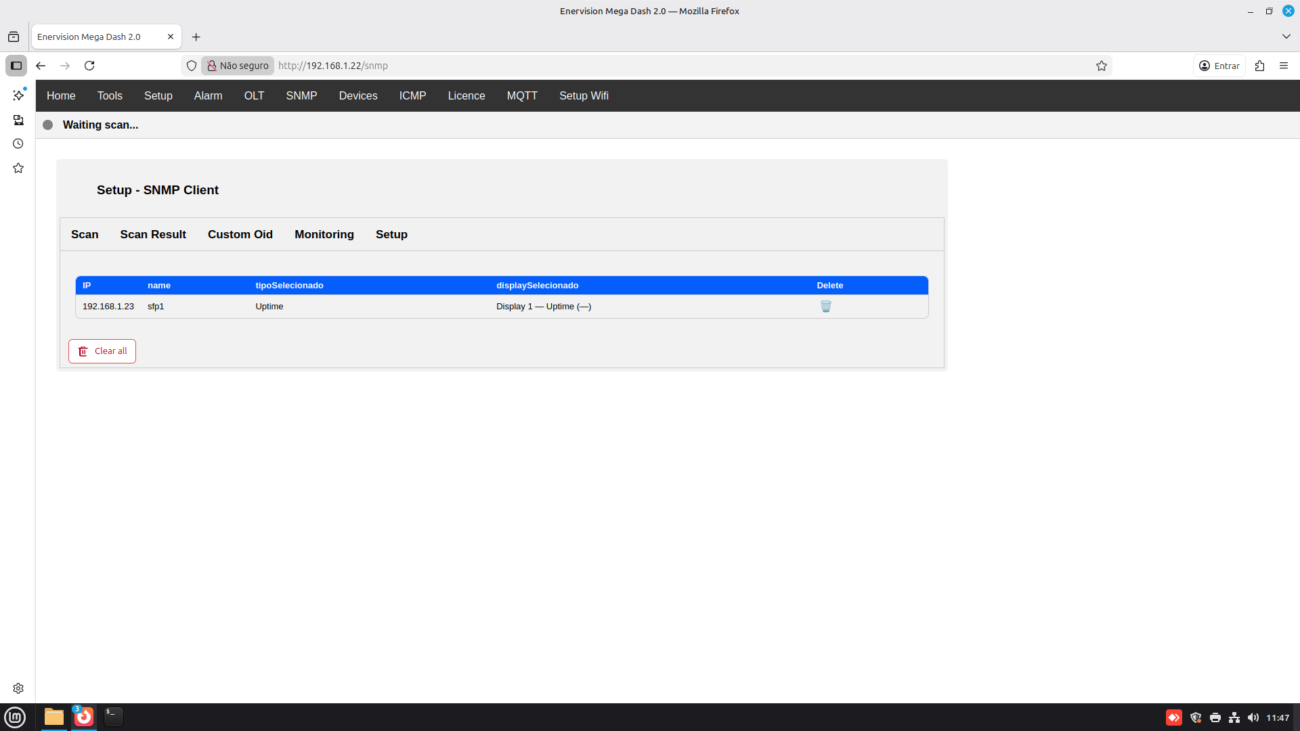Open the Firefox hamburger application menu
Image resolution: width=1300 pixels, height=731 pixels.
[1284, 66]
